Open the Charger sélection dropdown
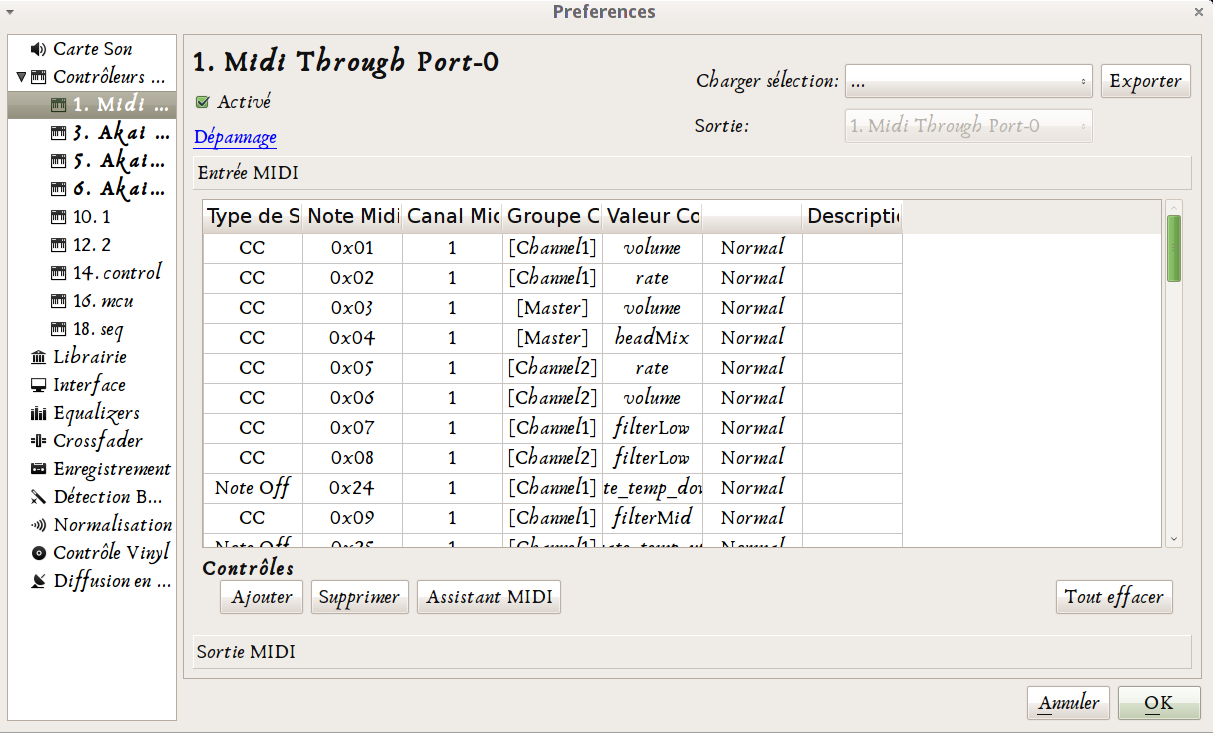 [968, 82]
